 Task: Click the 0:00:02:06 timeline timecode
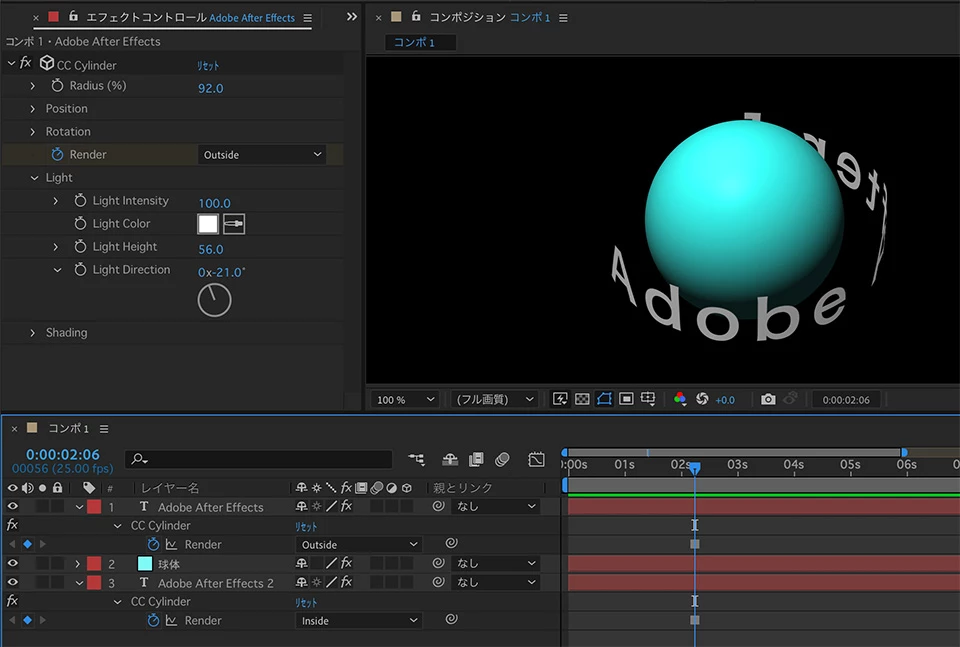tap(62, 455)
